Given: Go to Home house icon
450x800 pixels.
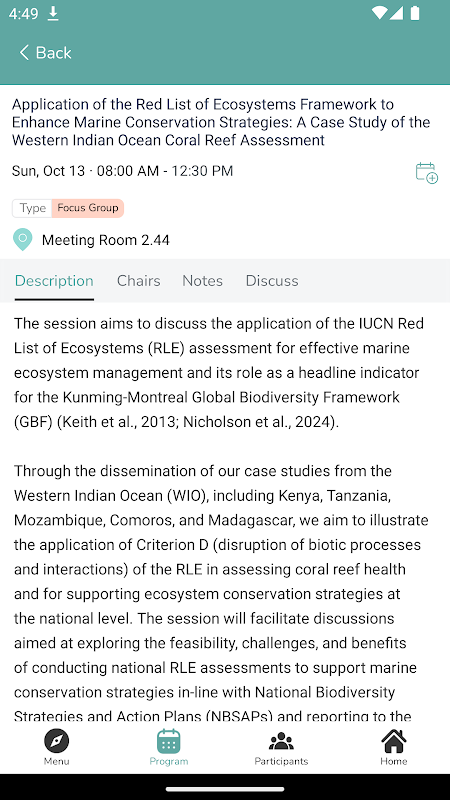Looking at the screenshot, I should (393, 741).
